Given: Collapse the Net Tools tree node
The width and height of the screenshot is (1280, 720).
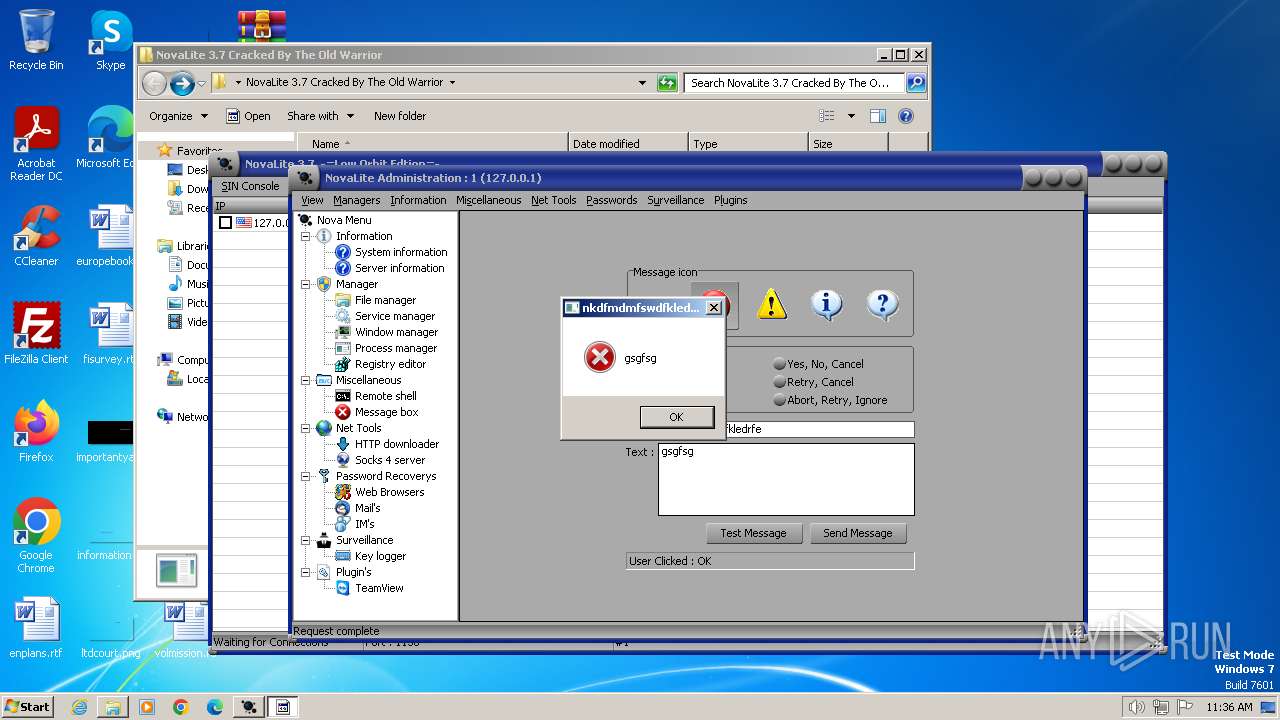Looking at the screenshot, I should [306, 428].
